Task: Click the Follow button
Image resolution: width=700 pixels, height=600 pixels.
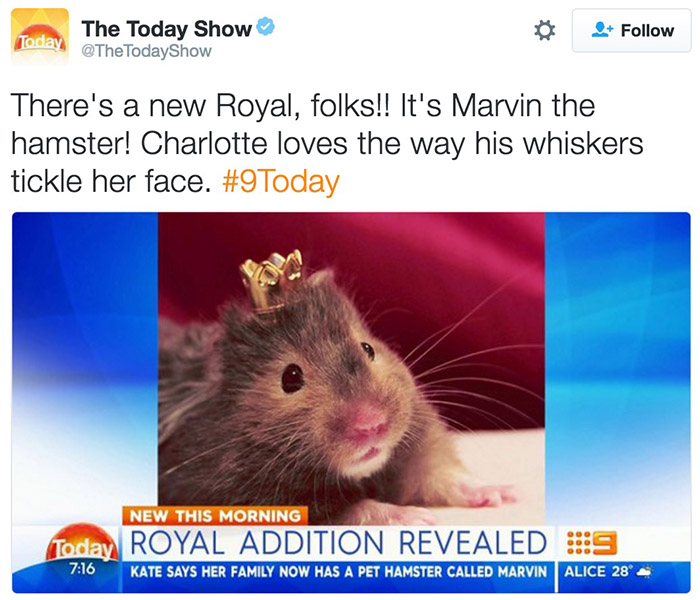Action: [x=631, y=30]
